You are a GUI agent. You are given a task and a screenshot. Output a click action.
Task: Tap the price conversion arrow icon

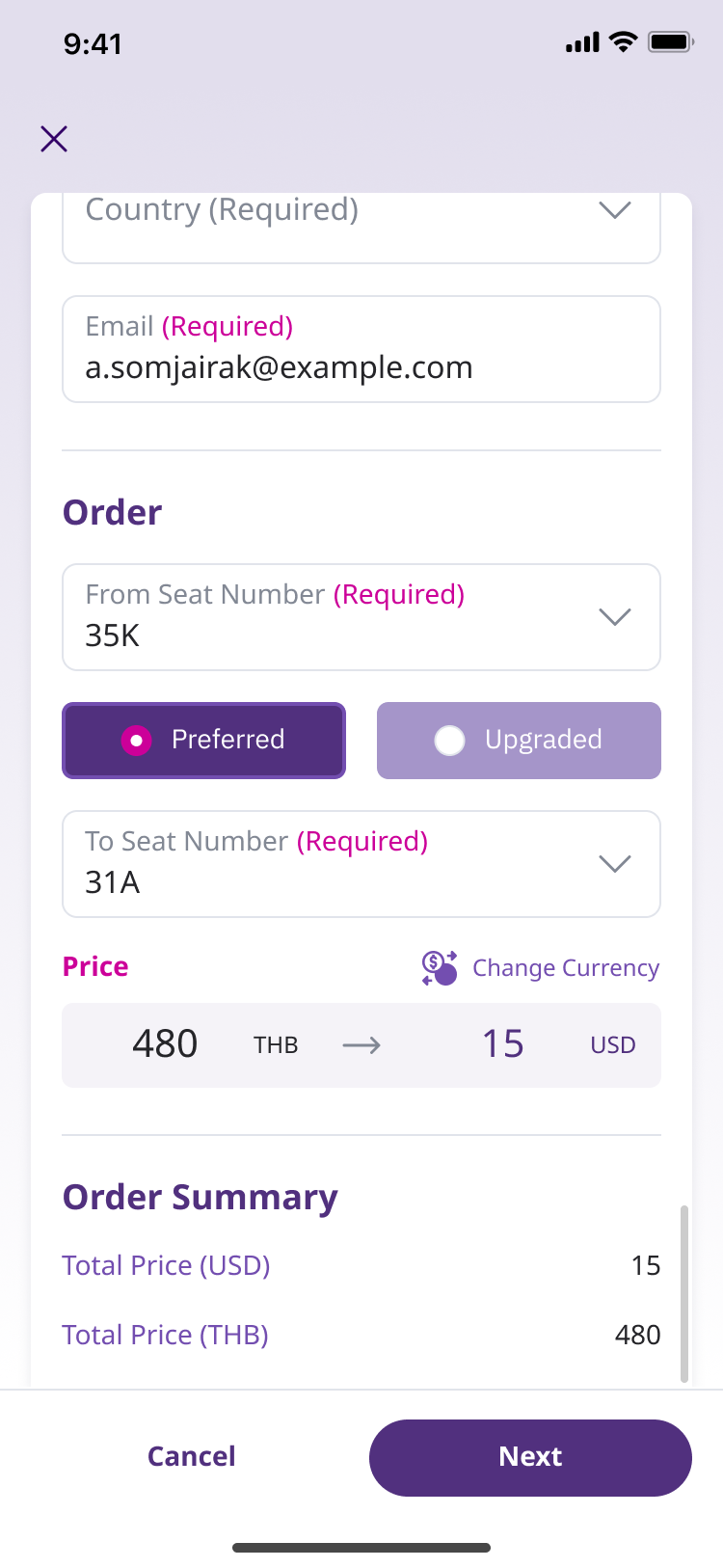(x=361, y=1045)
